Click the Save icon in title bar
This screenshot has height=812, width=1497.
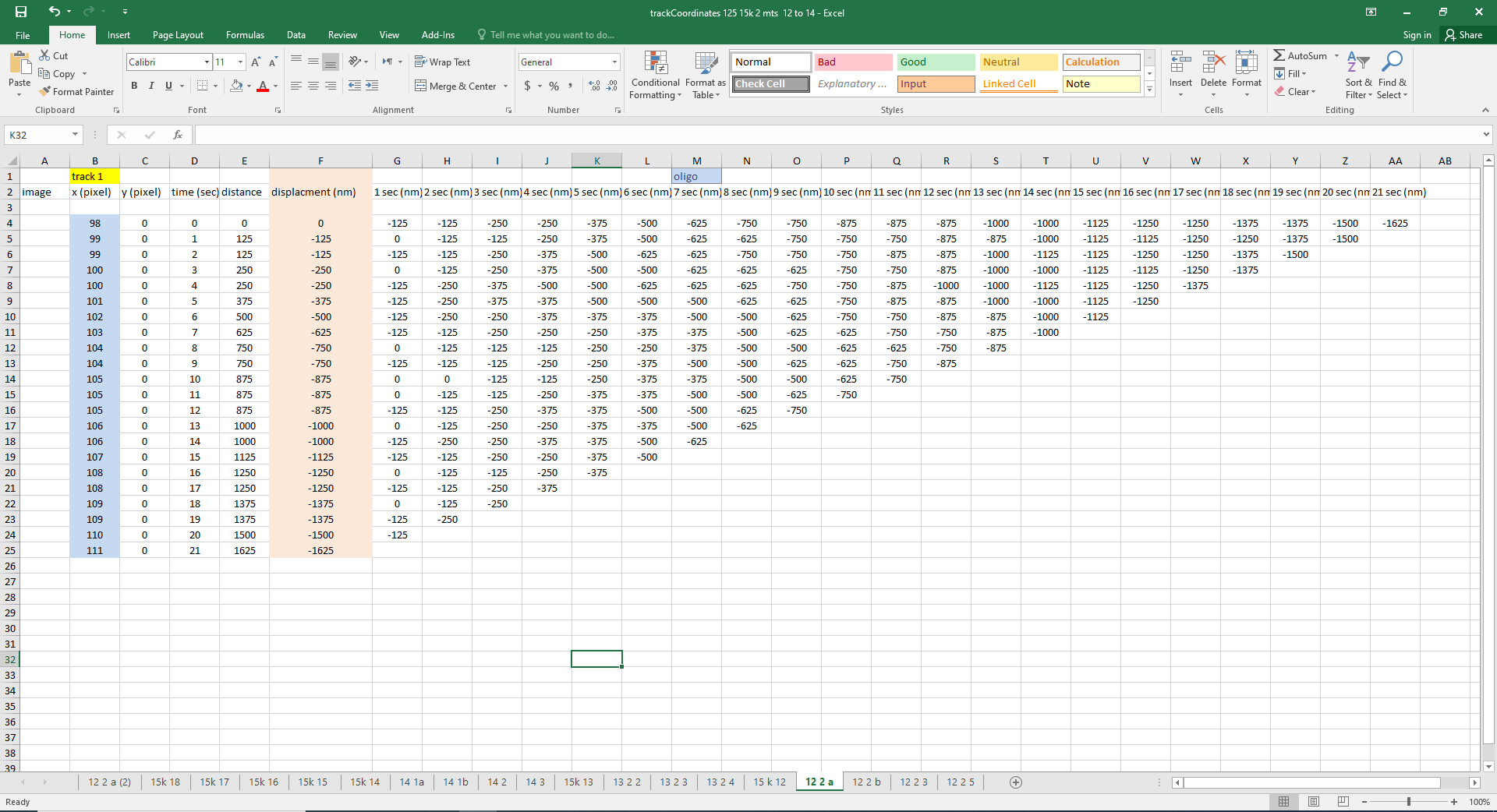[21, 12]
